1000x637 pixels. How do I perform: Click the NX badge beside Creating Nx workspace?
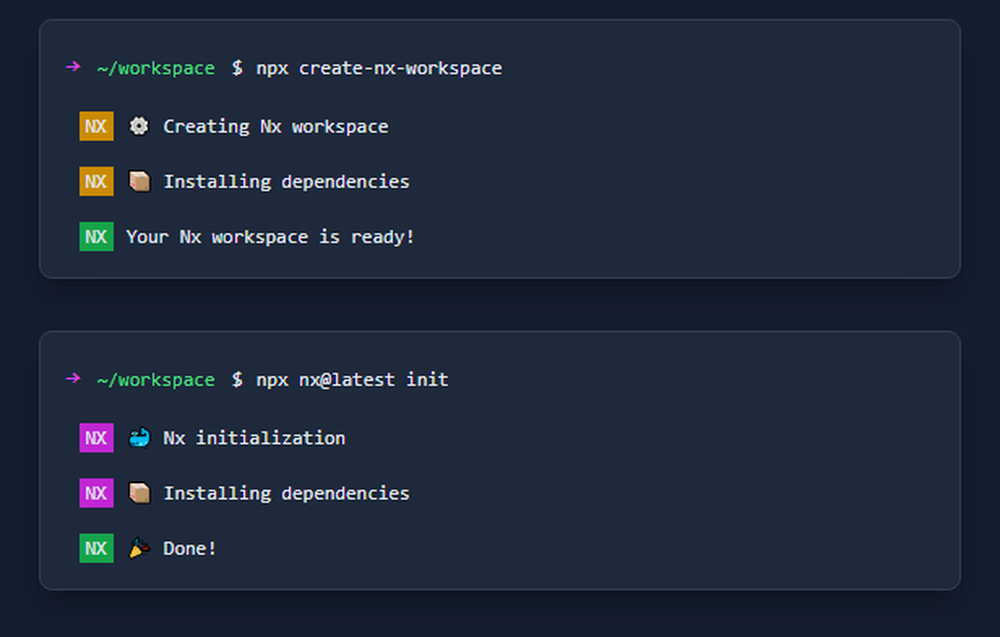[x=96, y=126]
